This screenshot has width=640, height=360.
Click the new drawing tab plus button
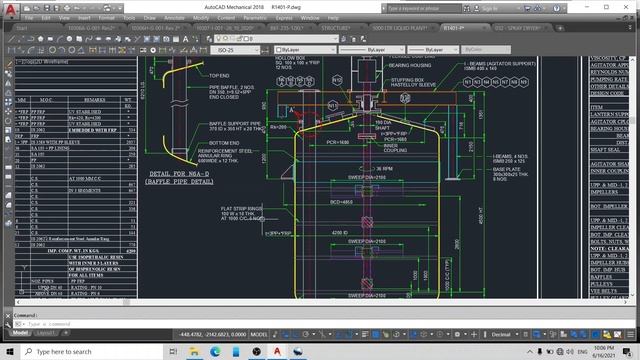tap(560, 28)
